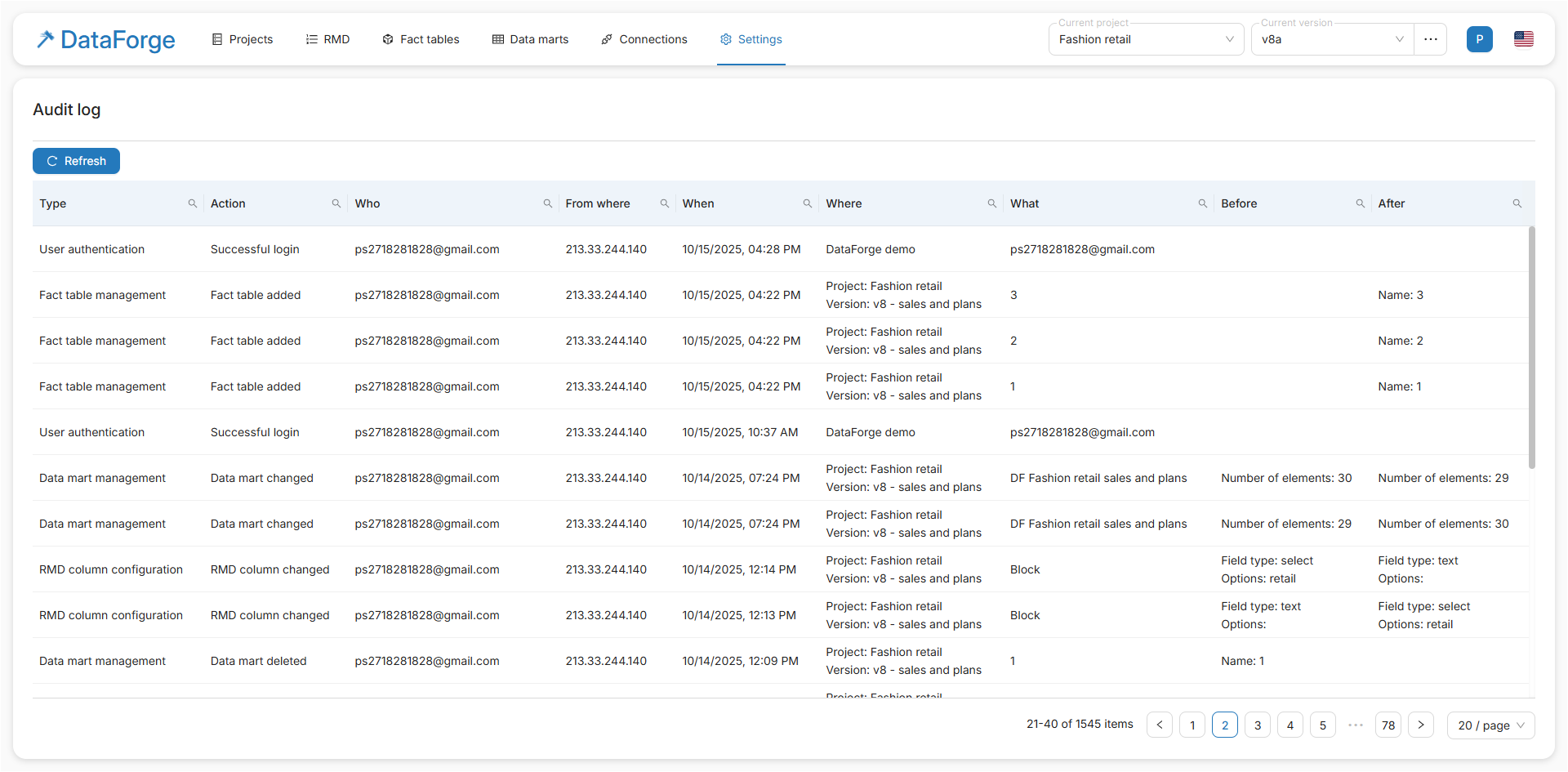This screenshot has height=772, width=1568.
Task: Open the Current version v8a dropdown
Action: [1332, 39]
